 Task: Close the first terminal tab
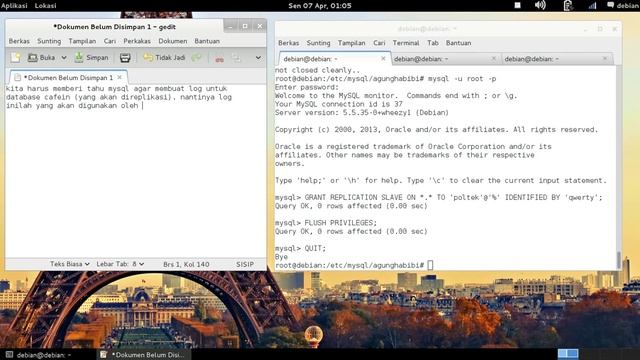click(x=383, y=59)
